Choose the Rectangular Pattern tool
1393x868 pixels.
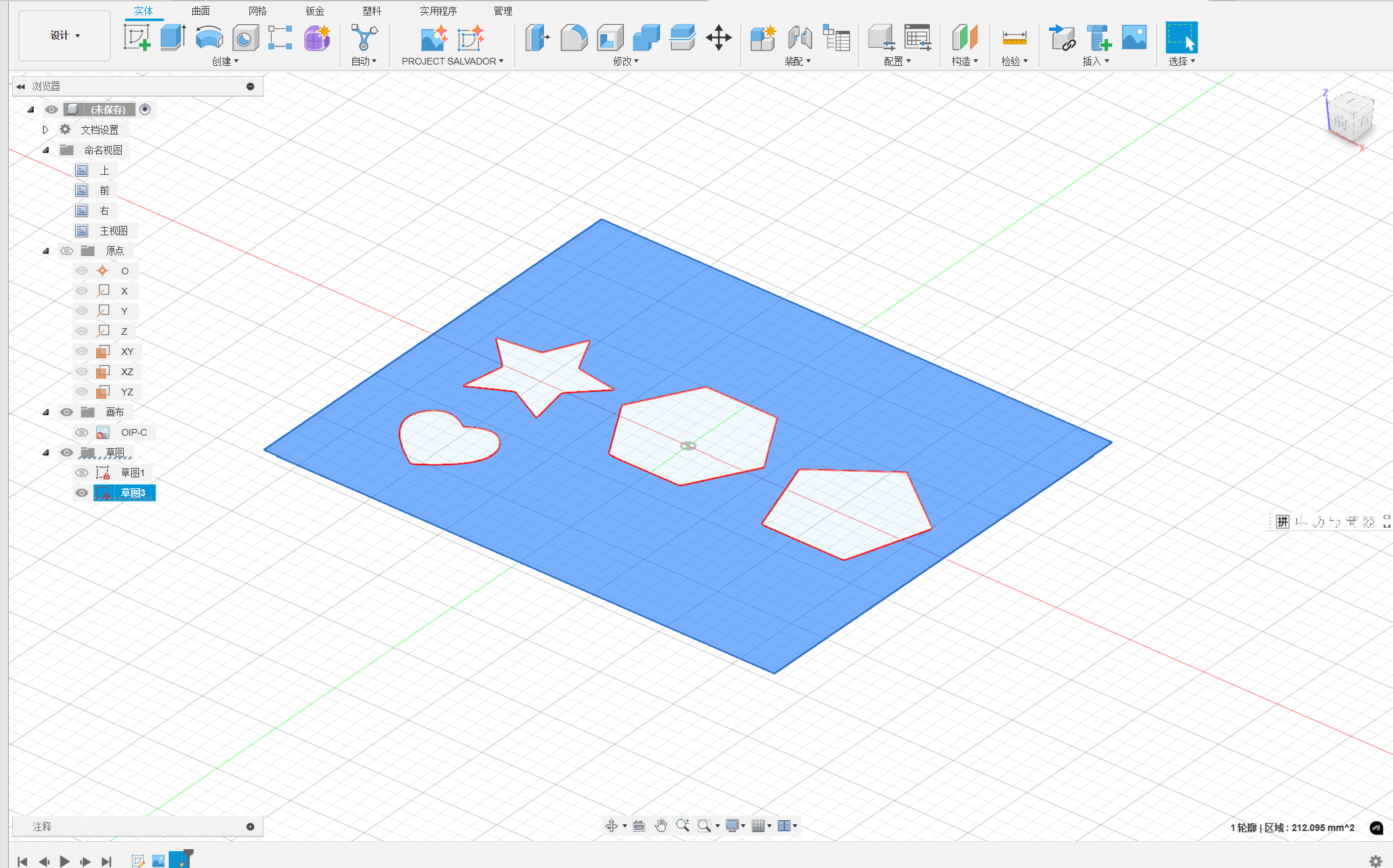click(280, 38)
